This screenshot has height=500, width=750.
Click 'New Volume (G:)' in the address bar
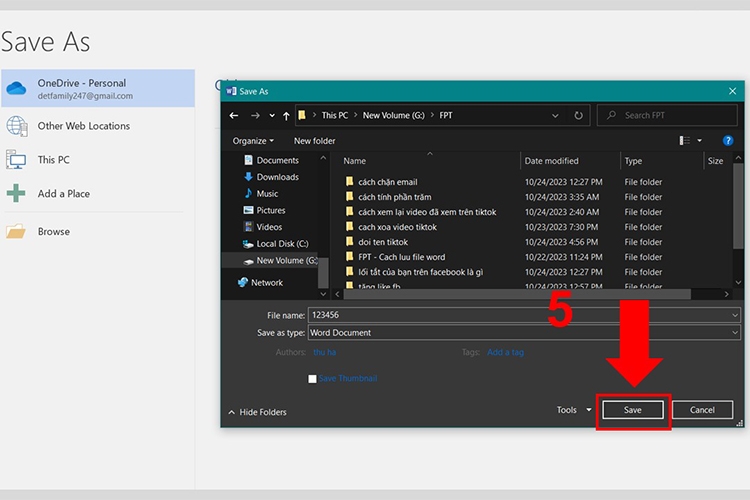pos(393,115)
